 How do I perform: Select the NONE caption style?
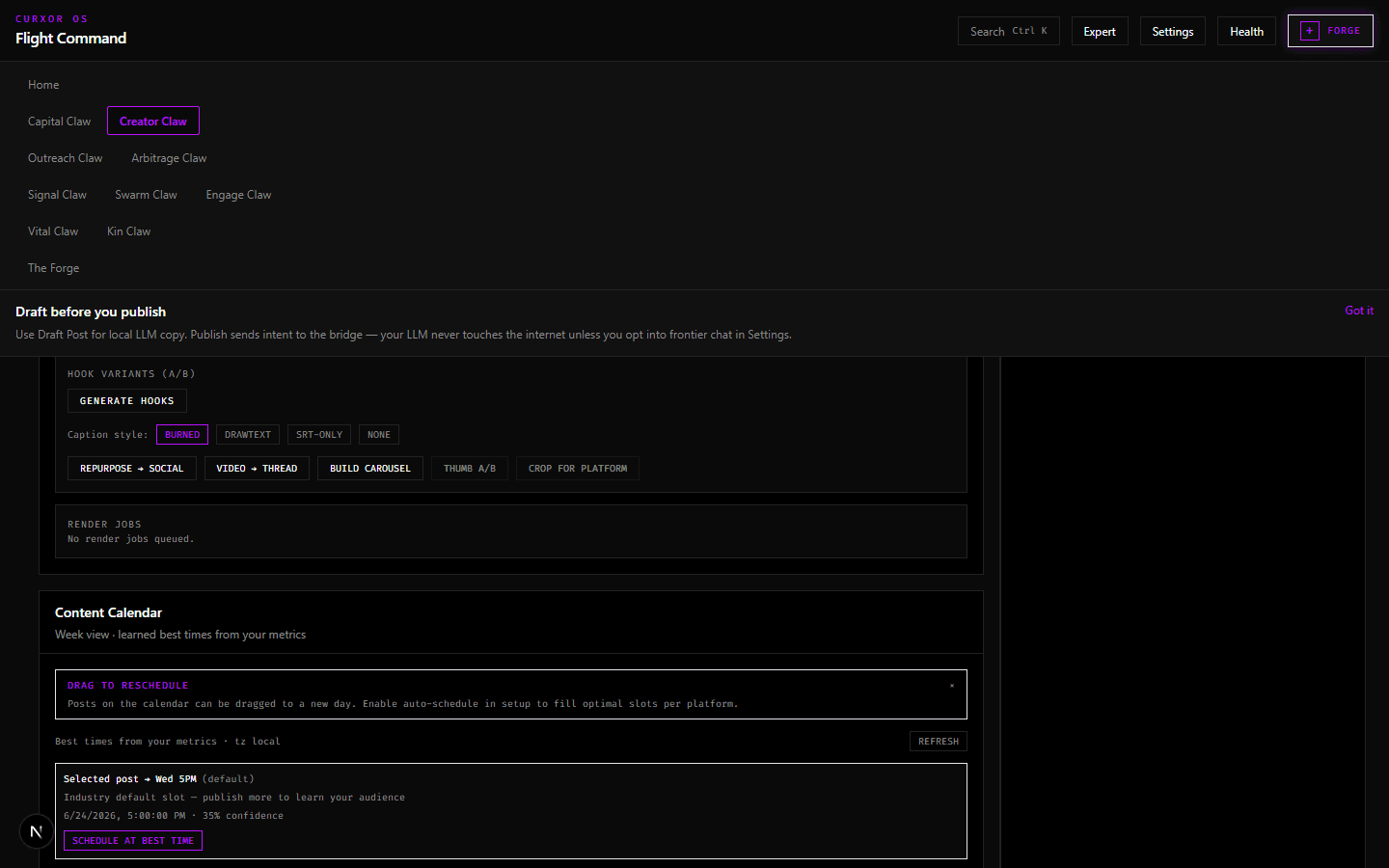pos(379,435)
